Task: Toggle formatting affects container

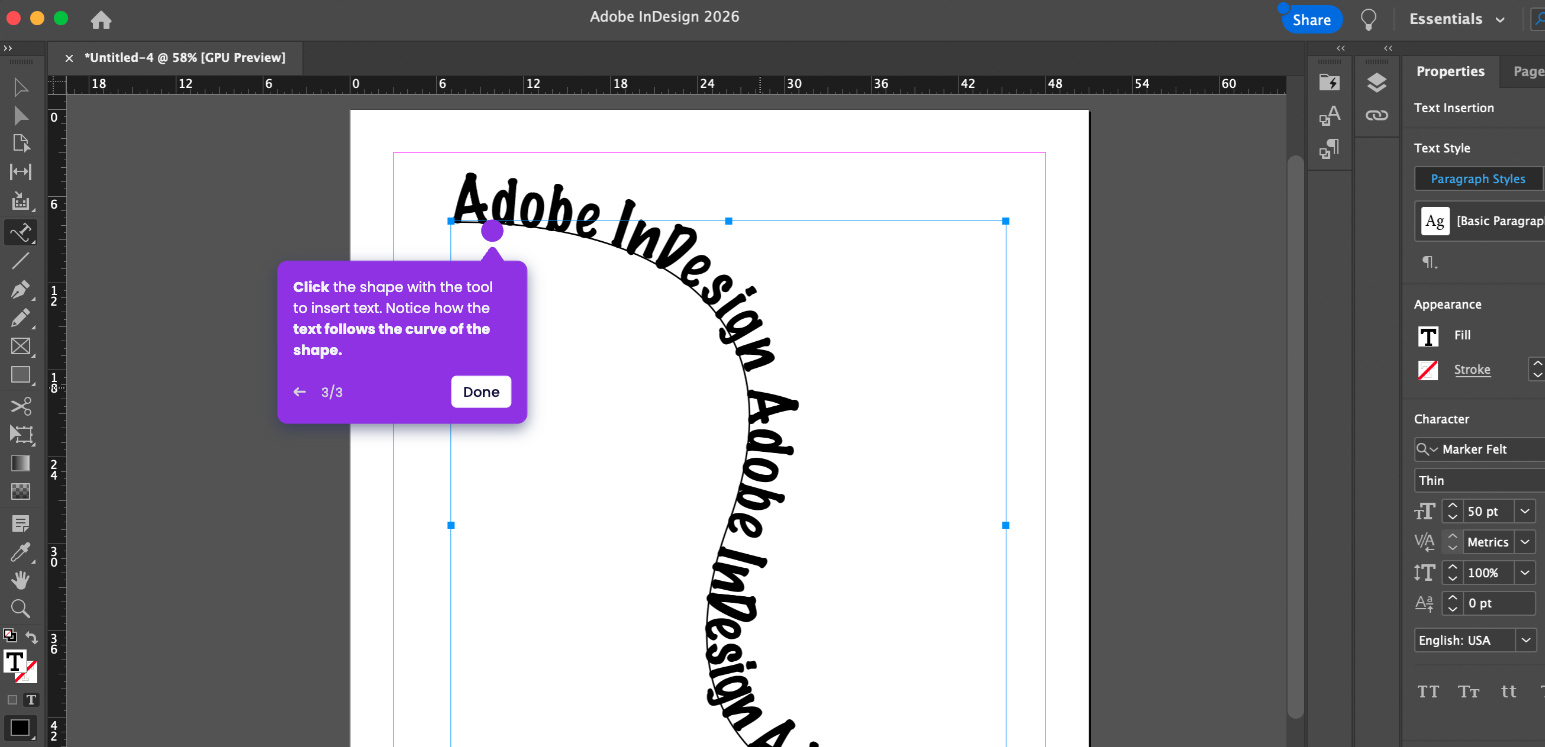Action: point(12,700)
